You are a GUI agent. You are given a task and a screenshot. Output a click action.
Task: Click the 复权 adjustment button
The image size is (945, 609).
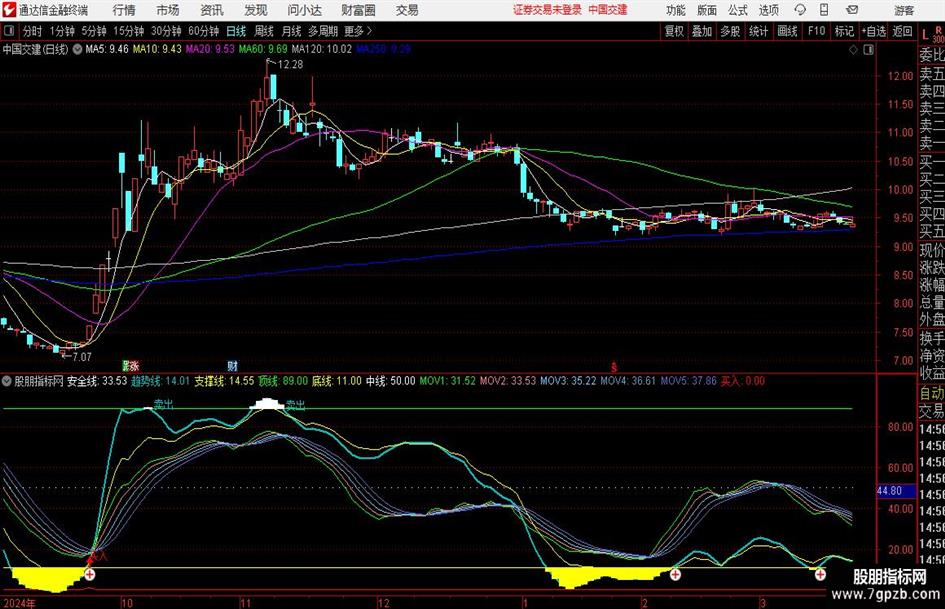pos(674,31)
